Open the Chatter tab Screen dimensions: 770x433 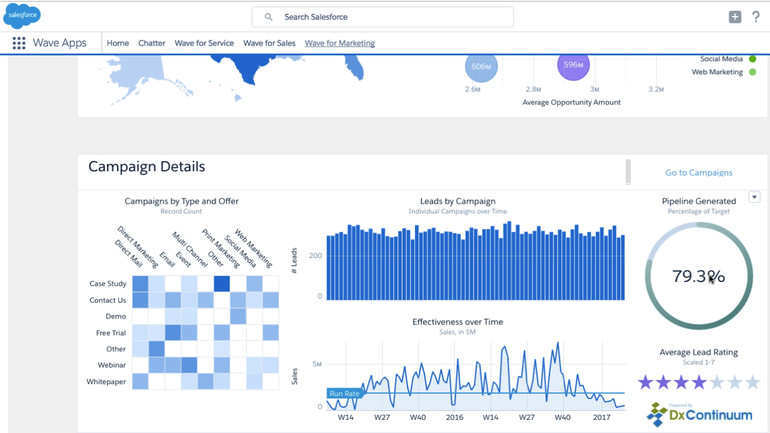[x=152, y=43]
